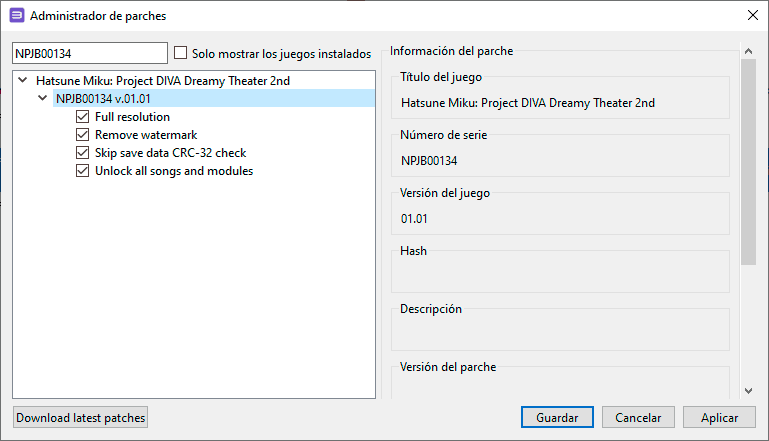Close the patch manager window

(x=753, y=15)
